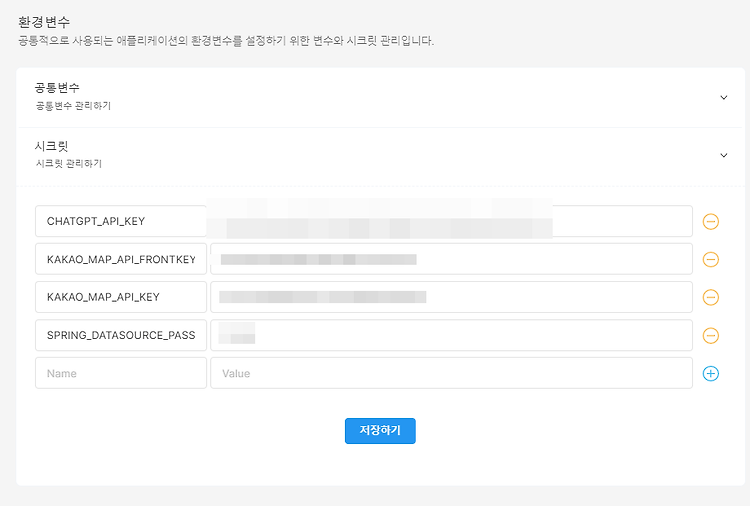Screen dimensions: 750x506
Task: Edit the CHATGPT_API_KEY name field
Action: tap(121, 221)
